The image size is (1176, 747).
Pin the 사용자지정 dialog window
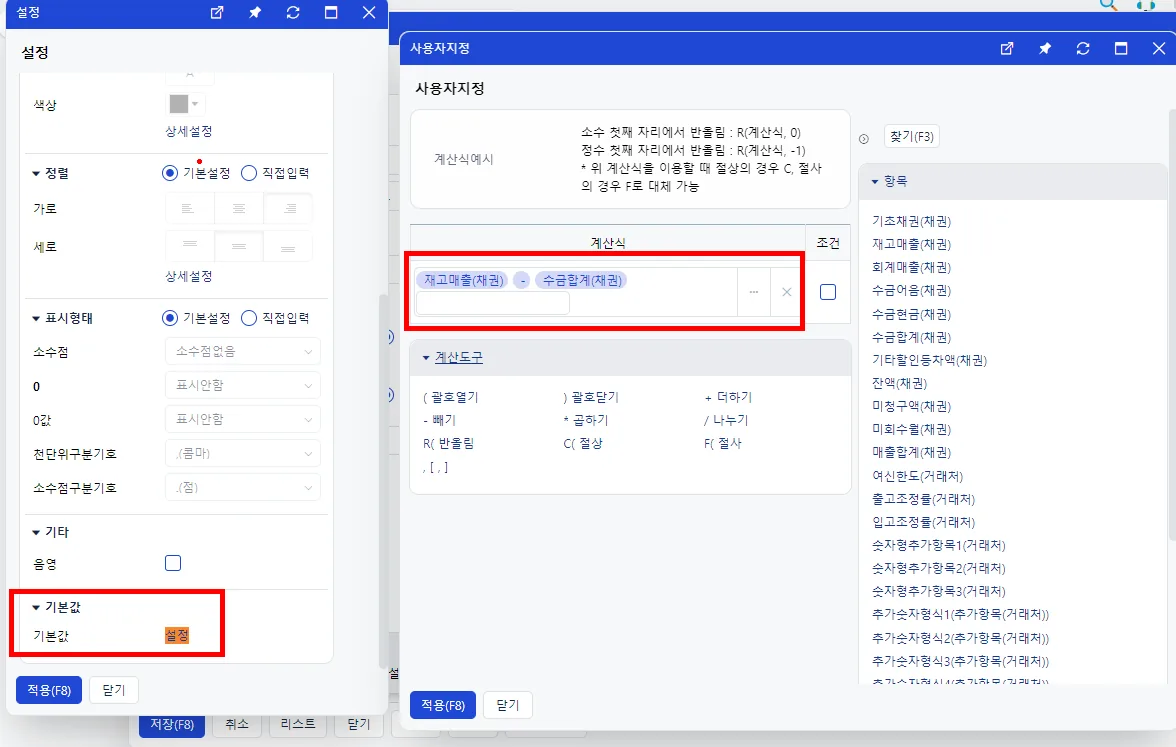1045,49
